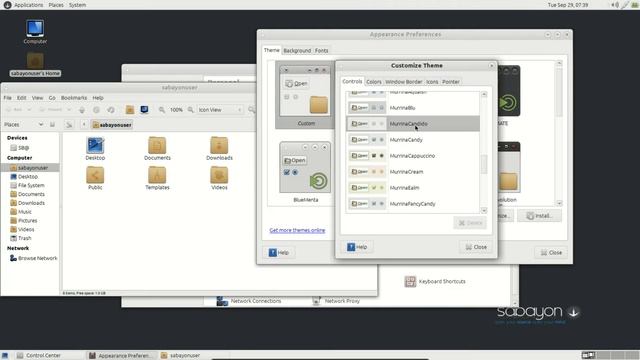
Task: Switch to the Background tab in Appearance Preferences
Action: [297, 51]
